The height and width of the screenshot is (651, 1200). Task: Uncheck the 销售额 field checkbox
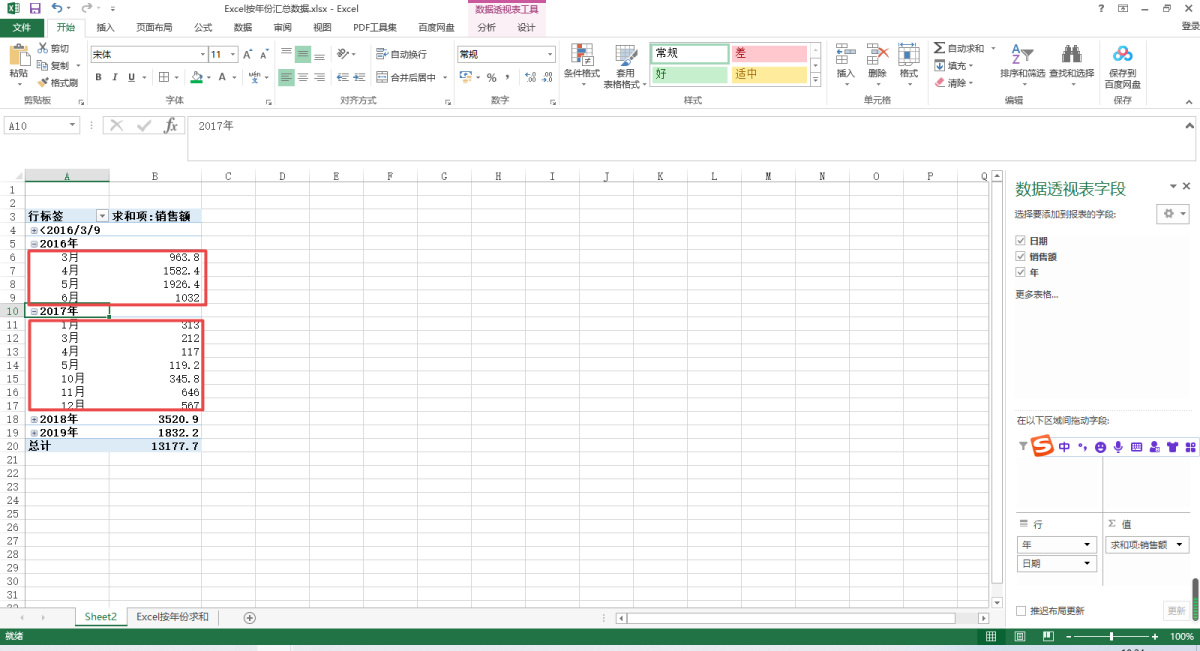(x=1020, y=257)
